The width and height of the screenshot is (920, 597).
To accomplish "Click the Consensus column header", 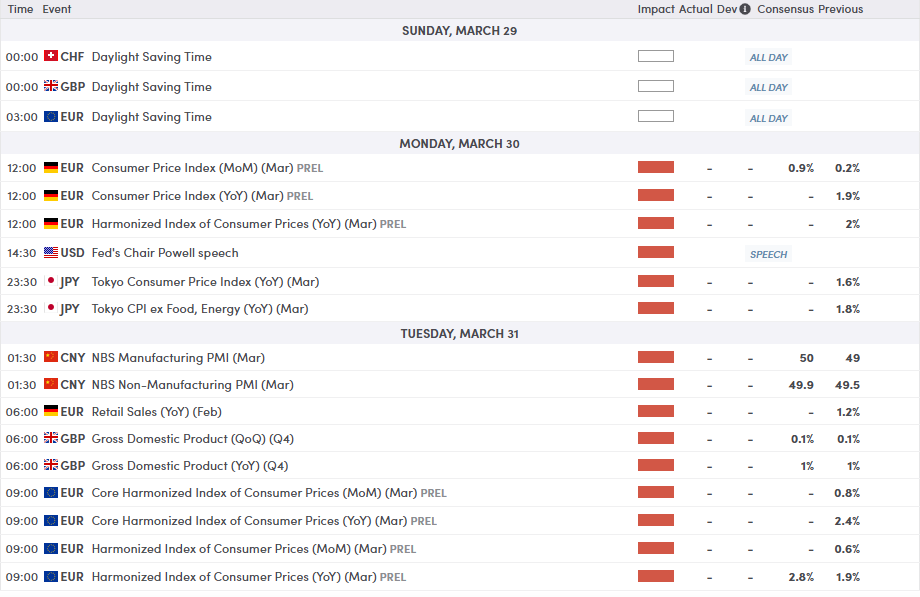I will 784,9.
